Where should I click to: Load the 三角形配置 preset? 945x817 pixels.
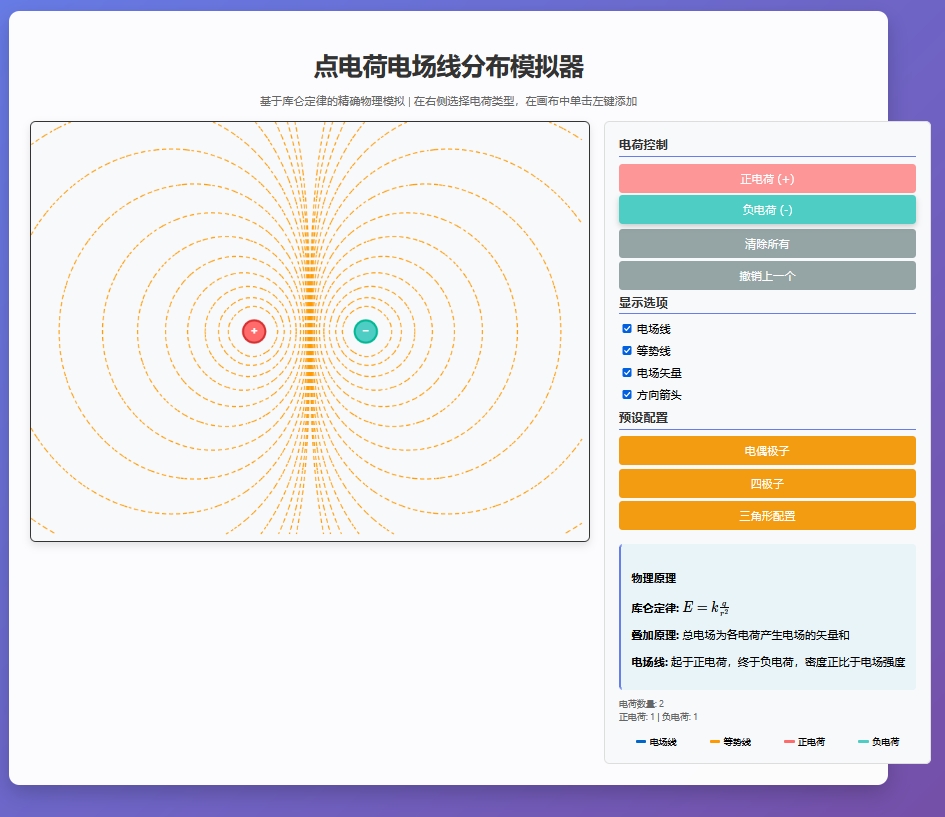click(767, 516)
